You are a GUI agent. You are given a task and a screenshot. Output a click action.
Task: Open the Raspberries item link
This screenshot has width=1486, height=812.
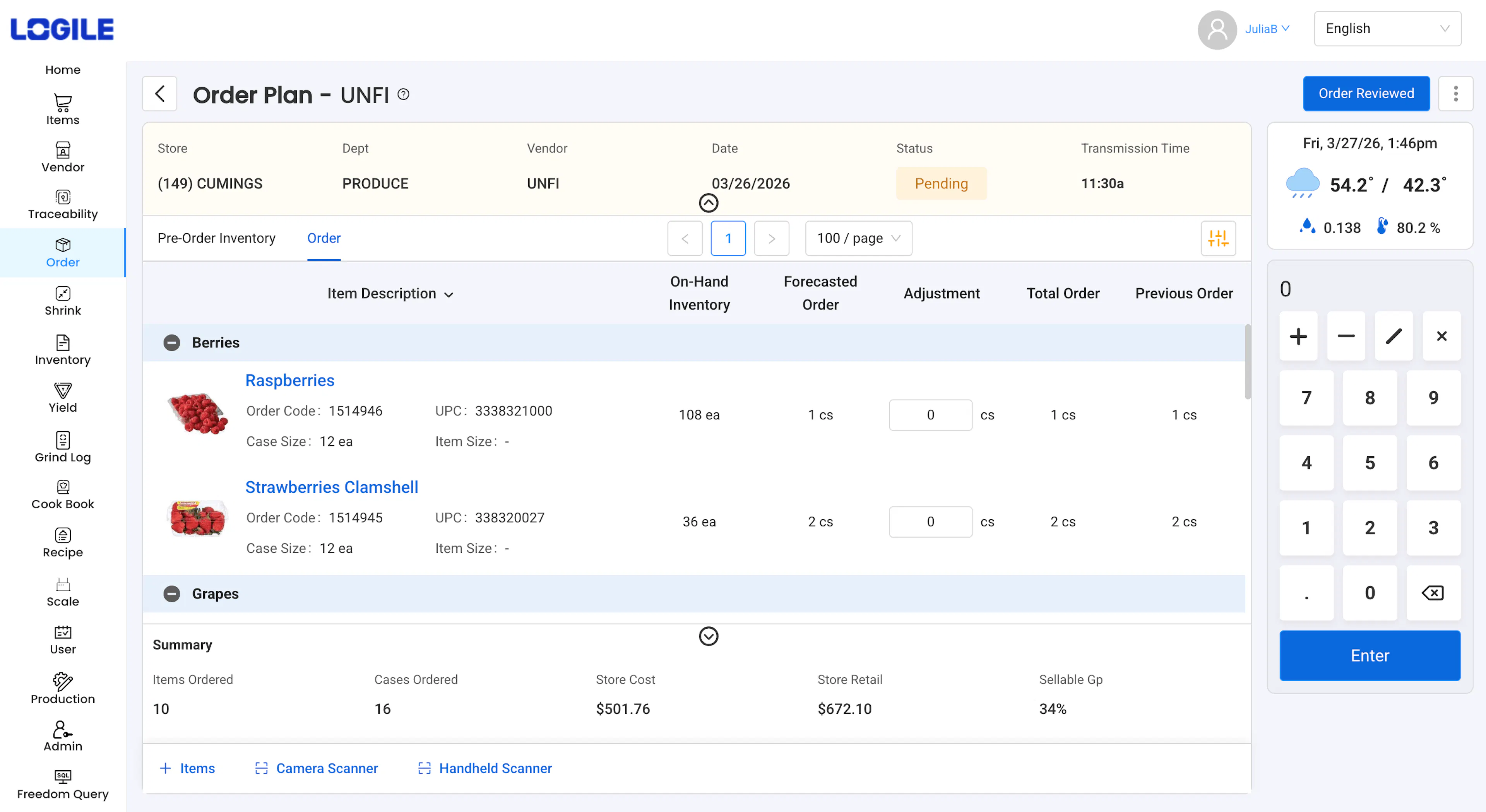coord(289,380)
